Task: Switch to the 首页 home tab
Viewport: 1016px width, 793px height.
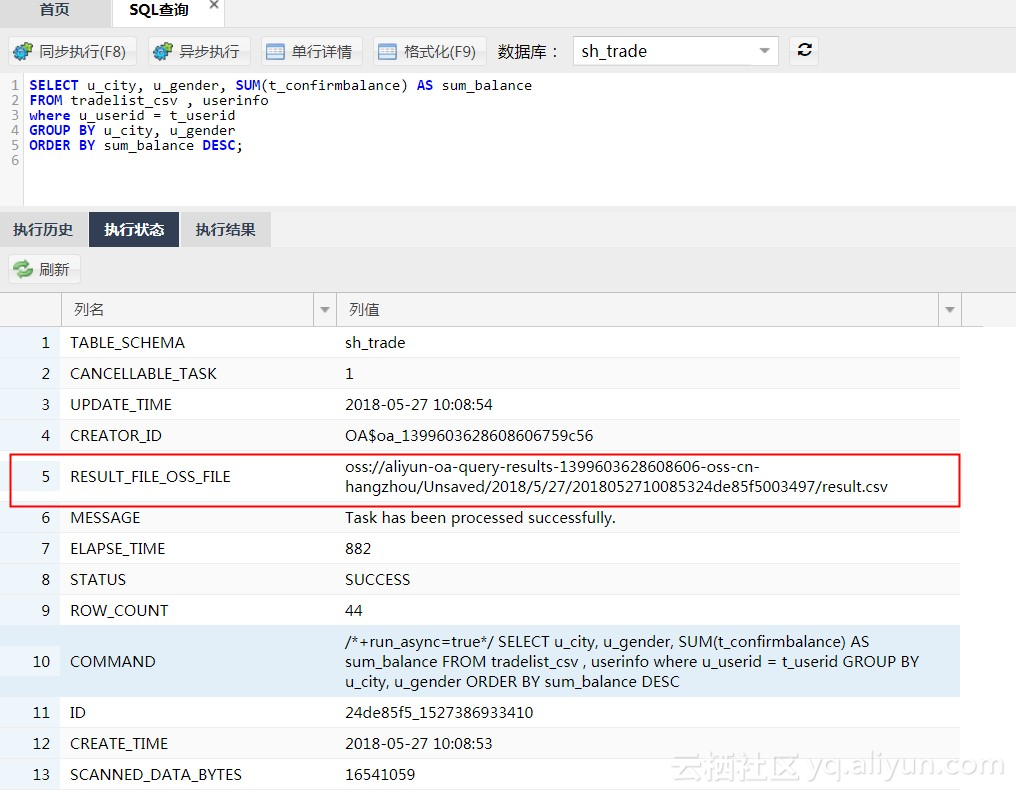Action: tap(54, 10)
